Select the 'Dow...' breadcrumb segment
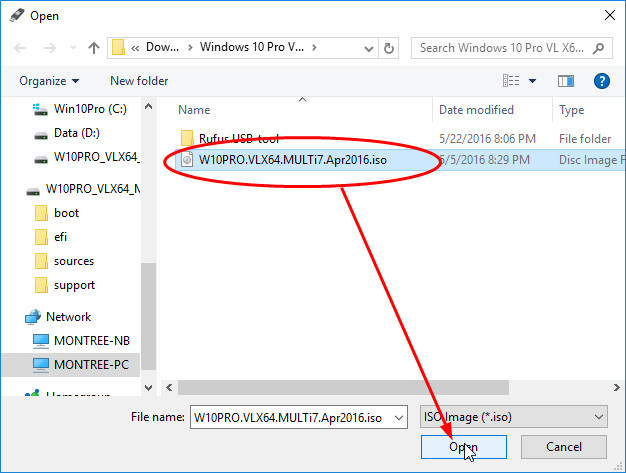The image size is (626, 473). coord(162,47)
